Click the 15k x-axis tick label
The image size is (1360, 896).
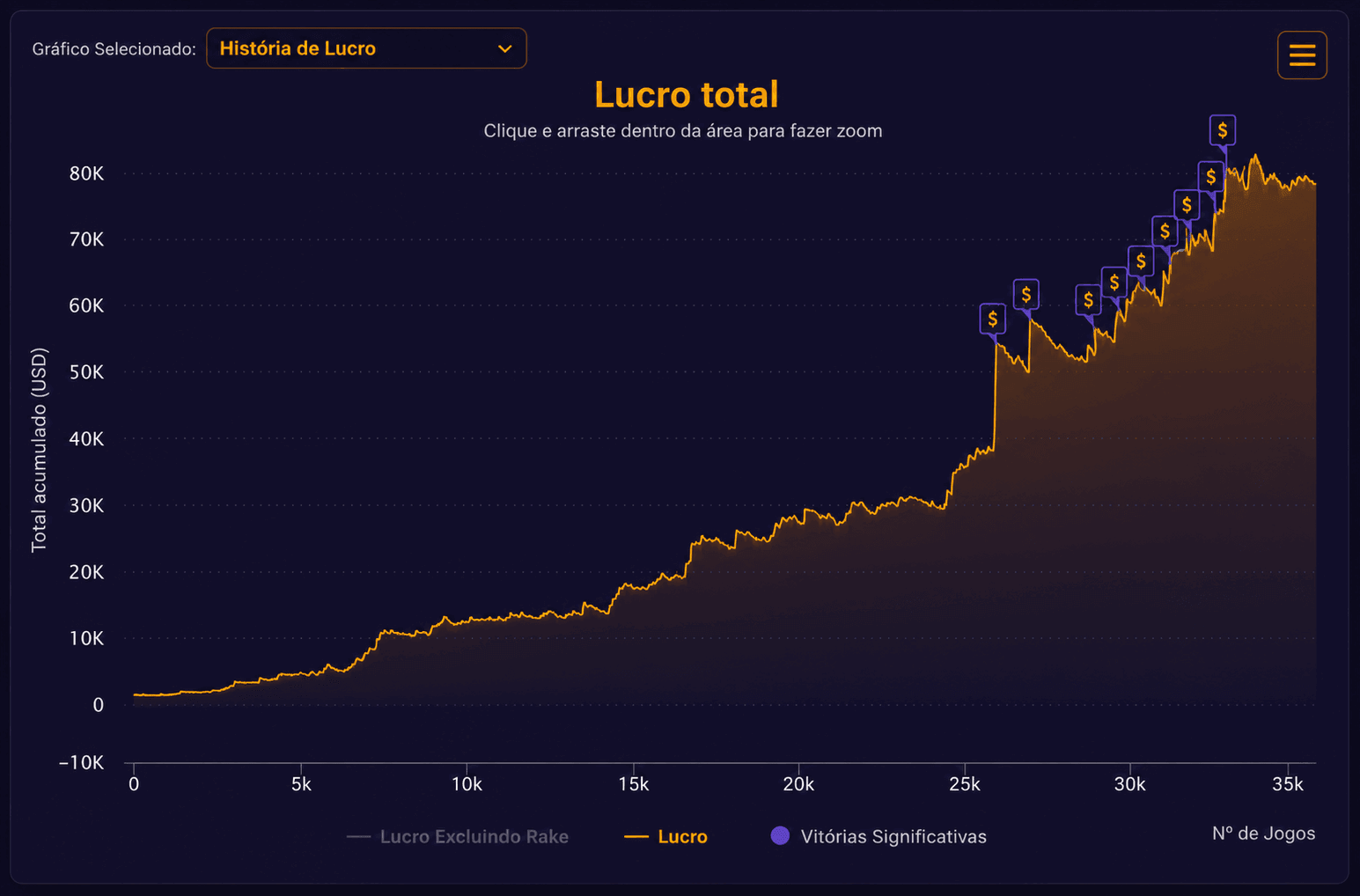tap(633, 784)
